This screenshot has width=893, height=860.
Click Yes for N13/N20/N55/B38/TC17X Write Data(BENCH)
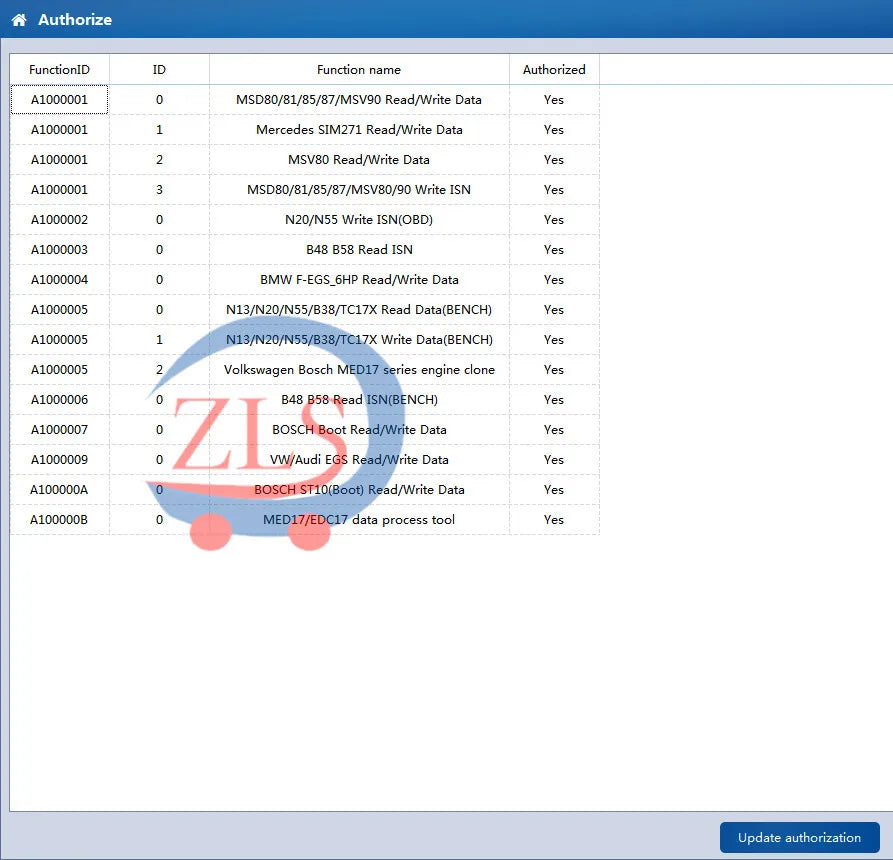554,340
